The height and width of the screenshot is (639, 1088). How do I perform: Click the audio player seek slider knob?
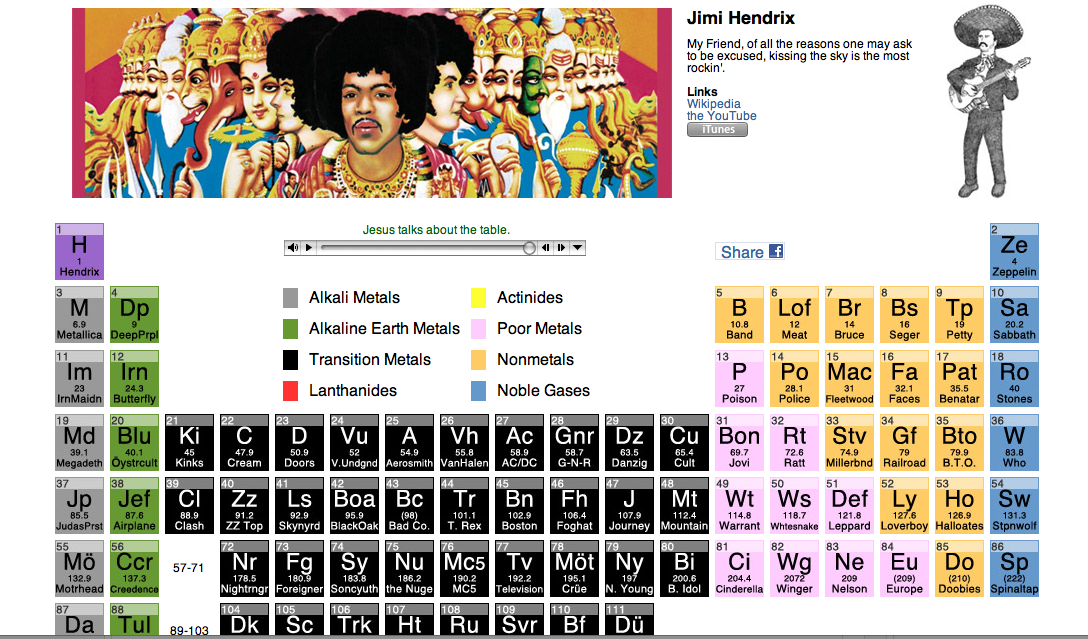[x=529, y=248]
